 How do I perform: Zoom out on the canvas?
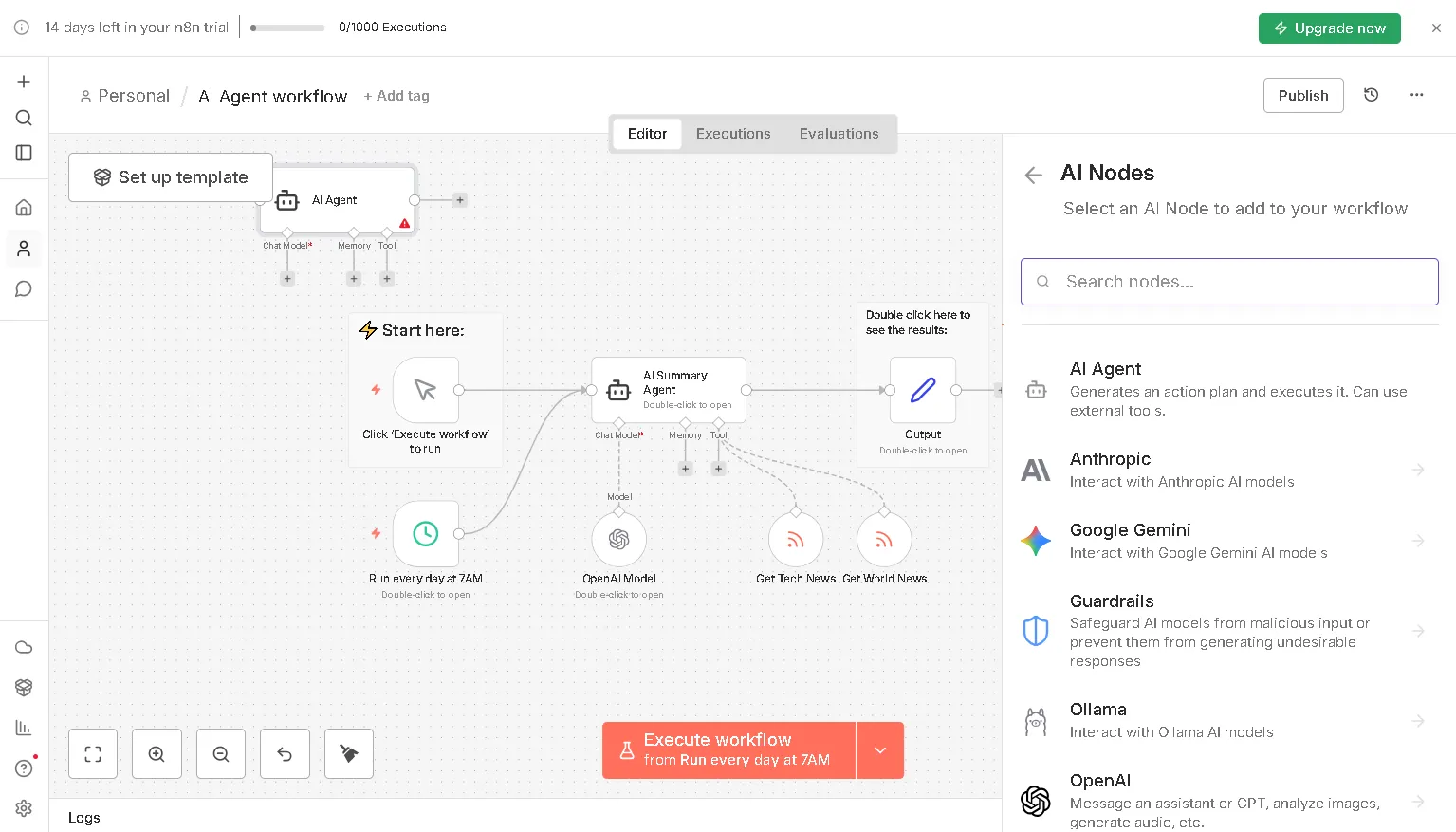point(221,754)
